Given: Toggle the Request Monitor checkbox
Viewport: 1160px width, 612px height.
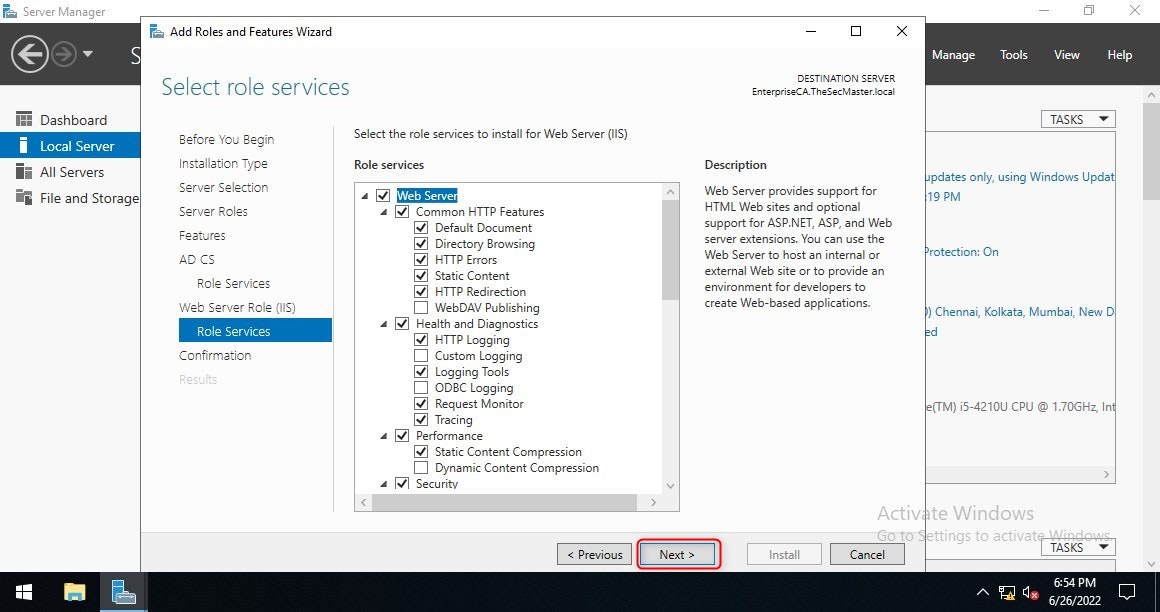Looking at the screenshot, I should point(421,403).
